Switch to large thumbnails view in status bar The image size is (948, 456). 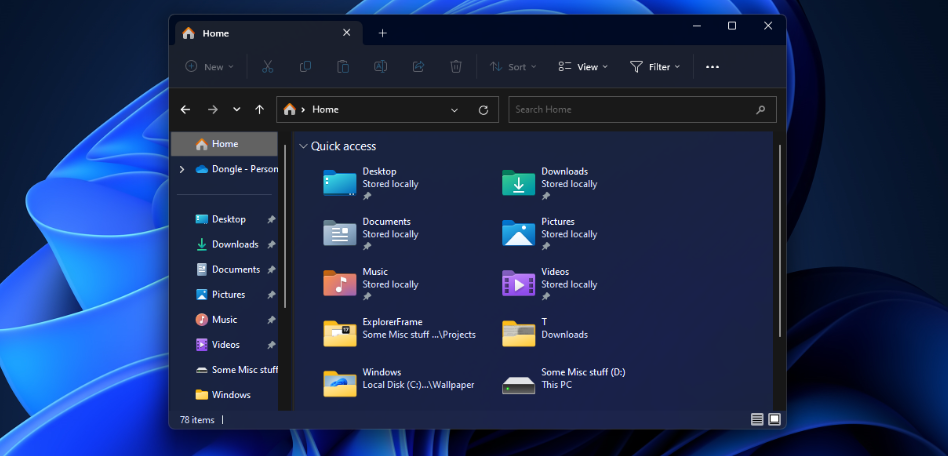pos(774,419)
